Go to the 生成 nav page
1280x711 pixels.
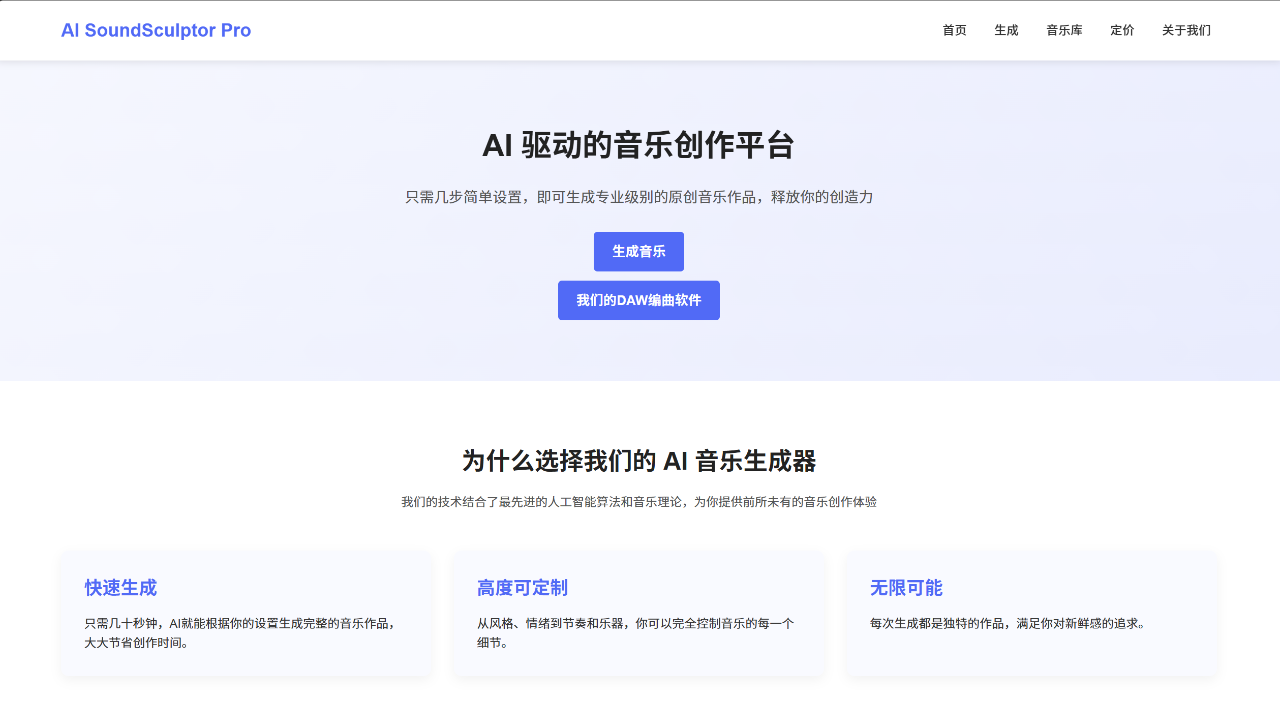pos(1006,30)
